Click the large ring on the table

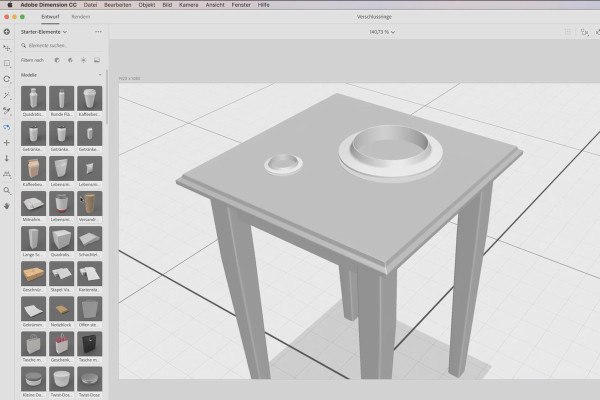(391, 152)
